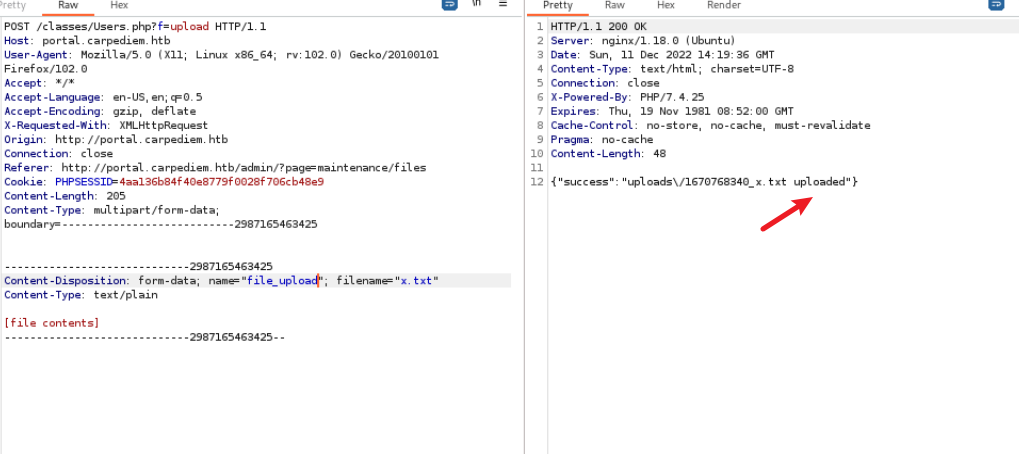The height and width of the screenshot is (454, 1019).
Task: Open request pane hamburger menu
Action: click(x=502, y=4)
